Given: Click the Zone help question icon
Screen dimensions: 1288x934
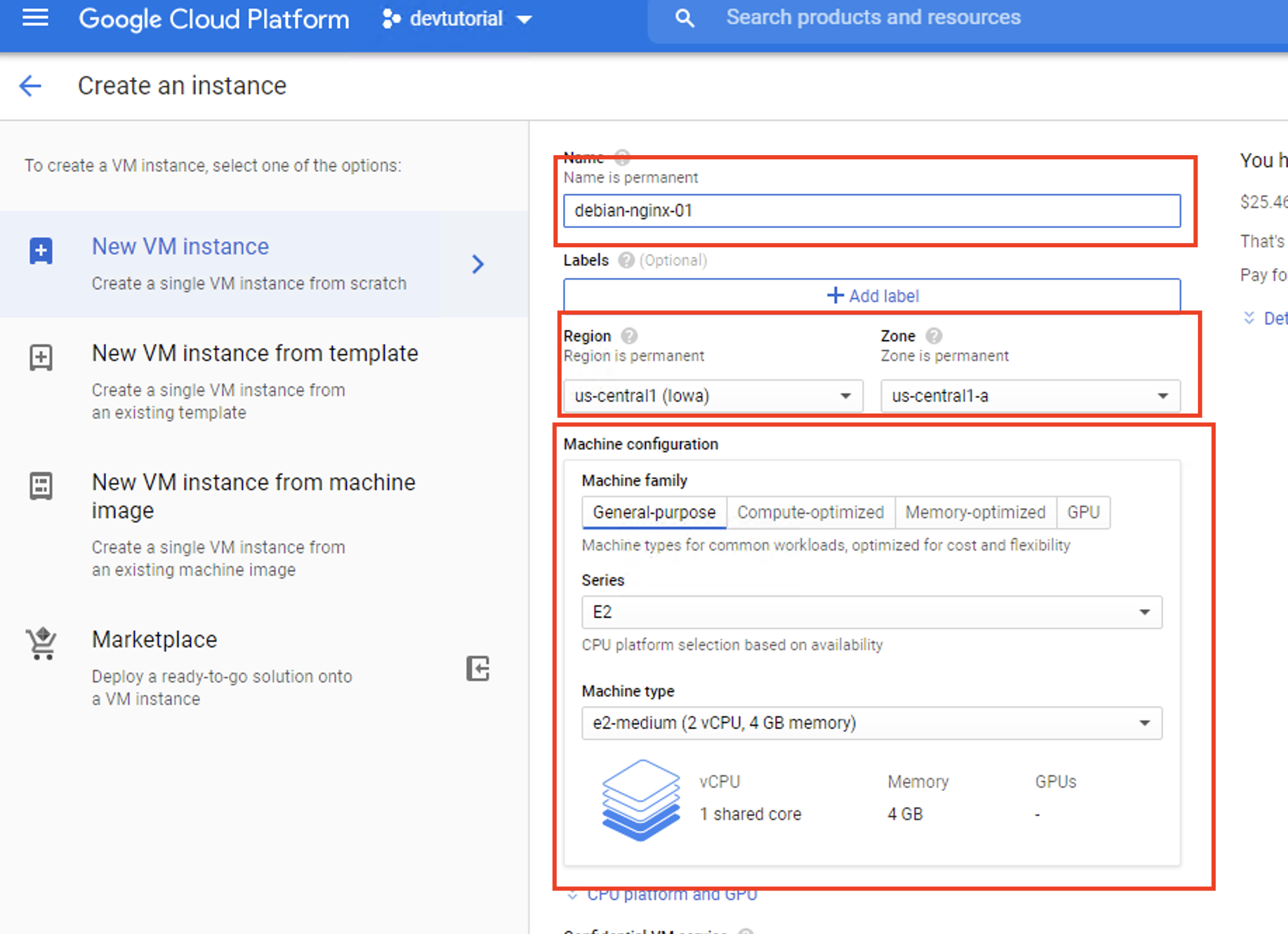Looking at the screenshot, I should coord(933,336).
